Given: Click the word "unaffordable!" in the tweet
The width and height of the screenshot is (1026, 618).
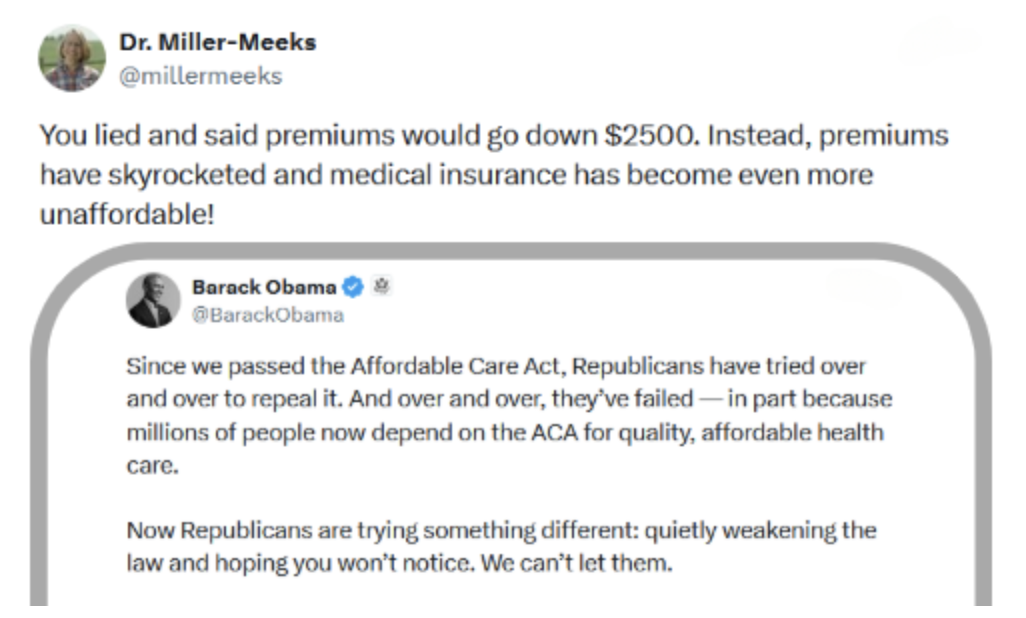Looking at the screenshot, I should click(x=128, y=214).
